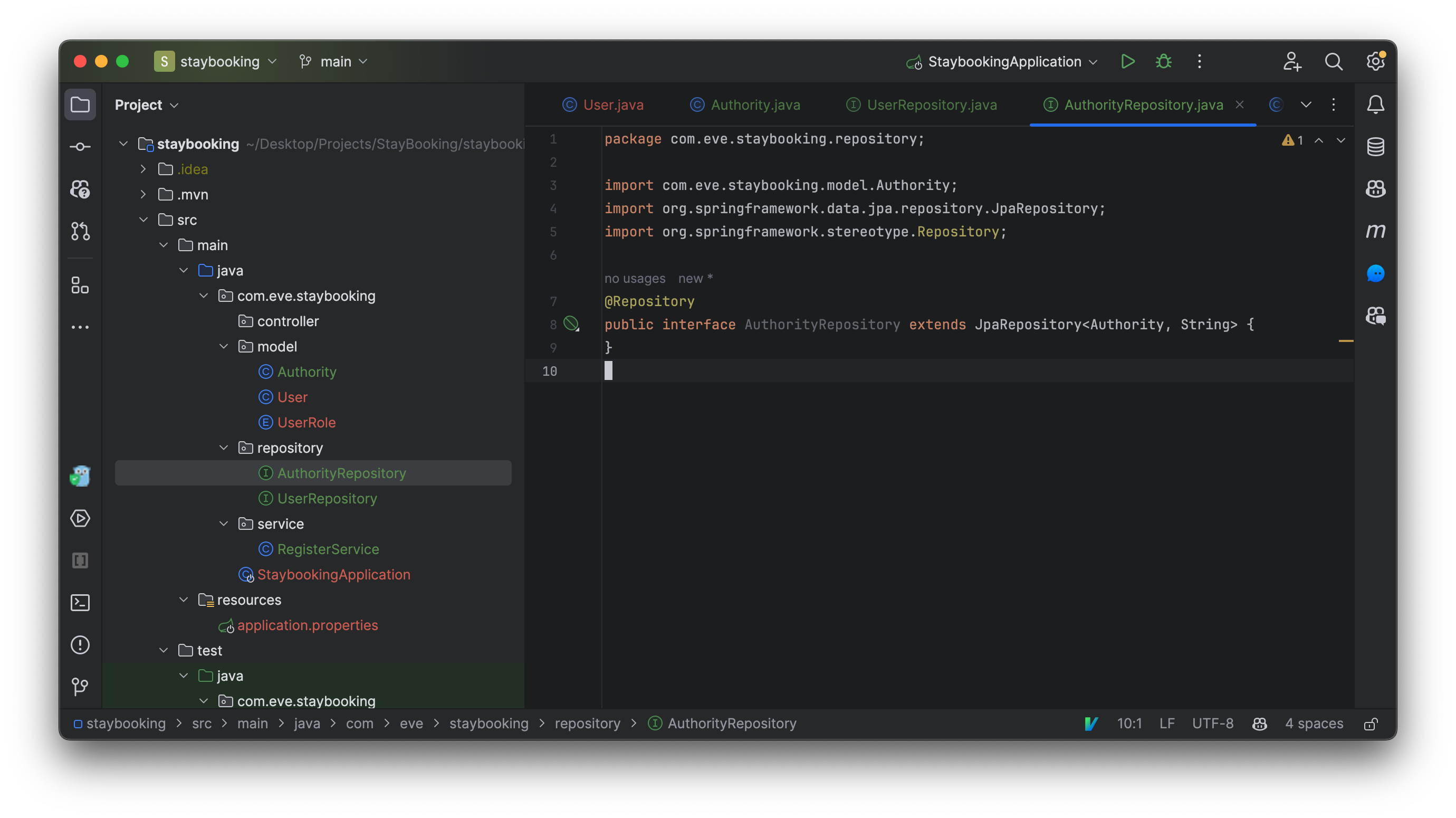Click AuthorityRepository in the breadcrumb bar

click(731, 724)
